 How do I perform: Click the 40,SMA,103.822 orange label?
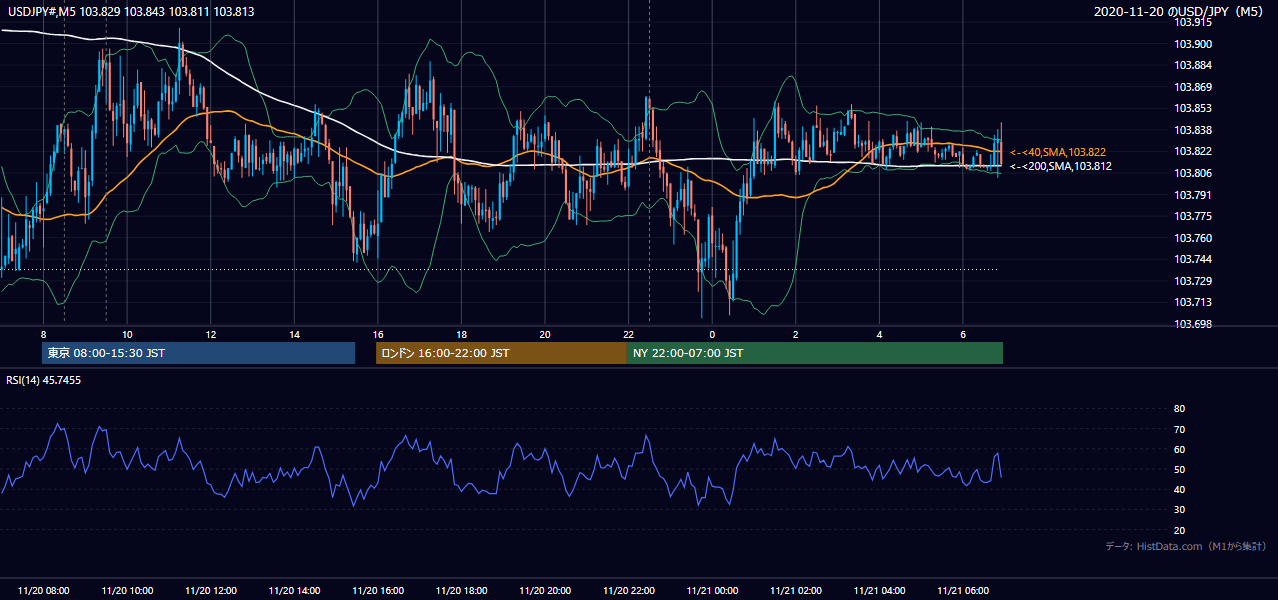tap(1058, 152)
